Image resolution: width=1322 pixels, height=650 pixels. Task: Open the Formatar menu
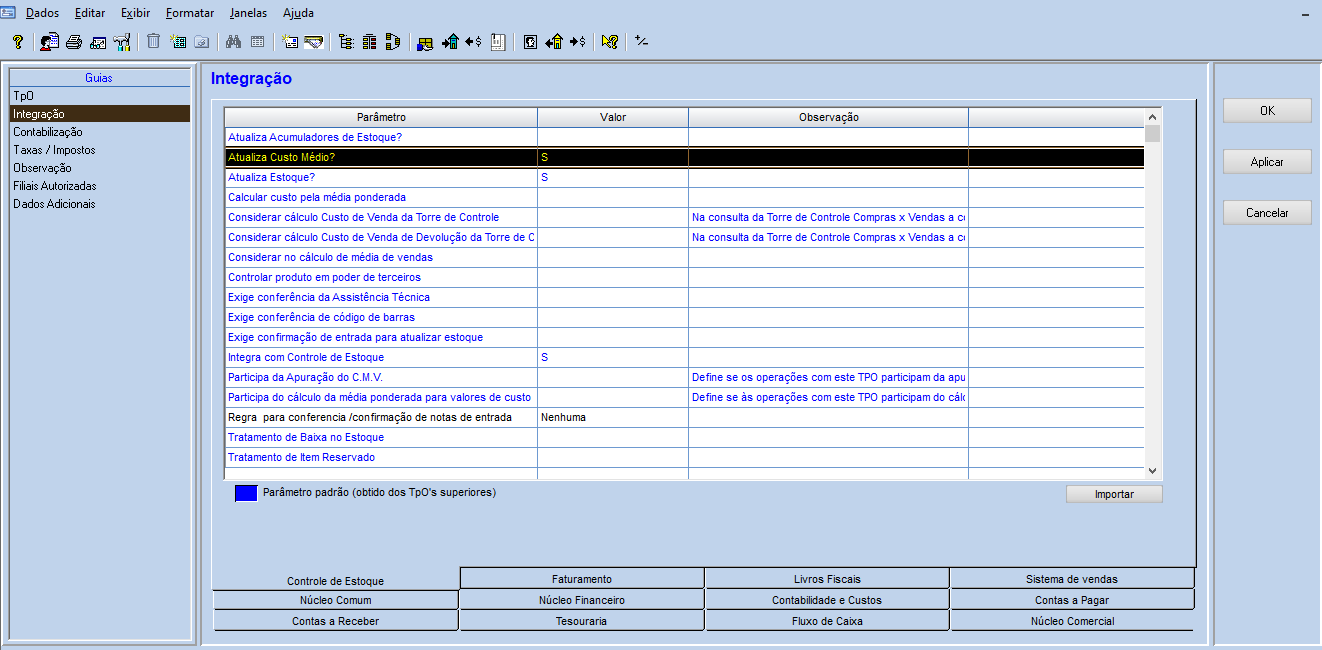tap(190, 13)
